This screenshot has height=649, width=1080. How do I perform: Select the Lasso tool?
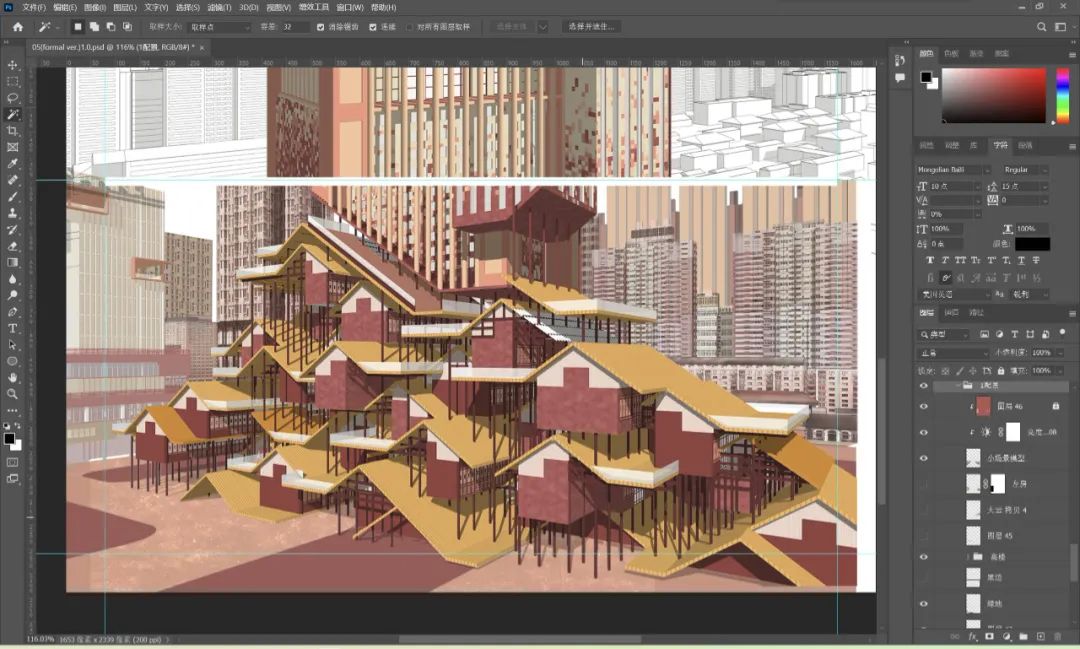tap(12, 98)
